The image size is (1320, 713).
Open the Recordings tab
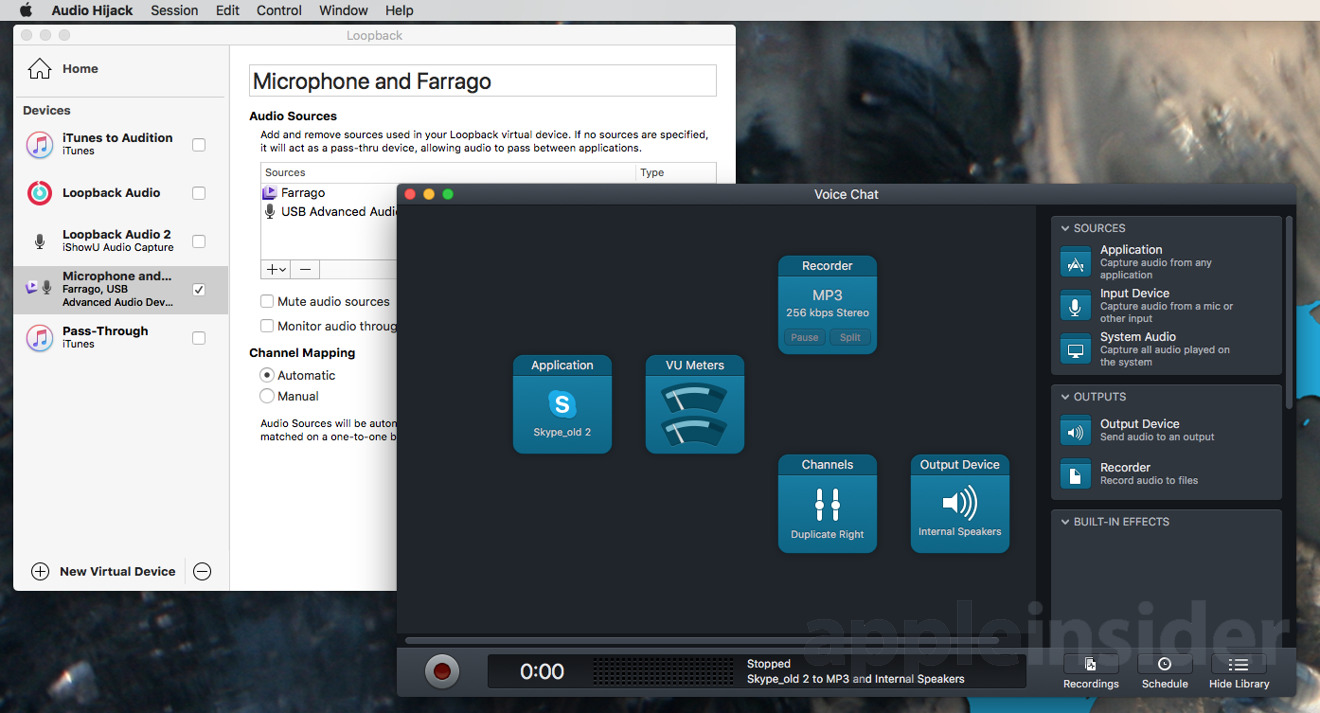tap(1091, 672)
